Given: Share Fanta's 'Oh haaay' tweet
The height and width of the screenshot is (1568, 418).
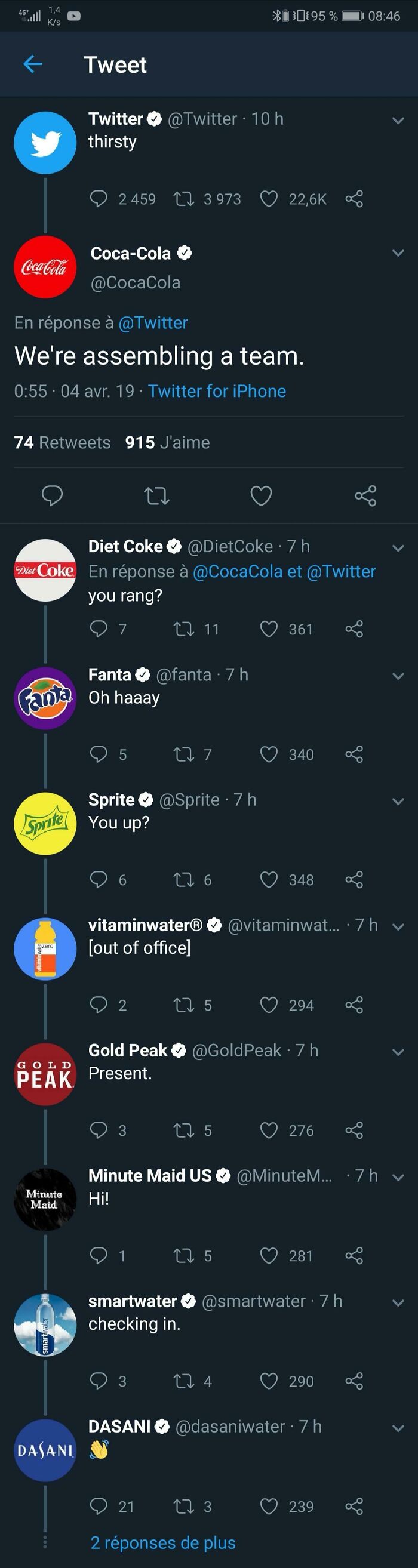Looking at the screenshot, I should click(355, 754).
